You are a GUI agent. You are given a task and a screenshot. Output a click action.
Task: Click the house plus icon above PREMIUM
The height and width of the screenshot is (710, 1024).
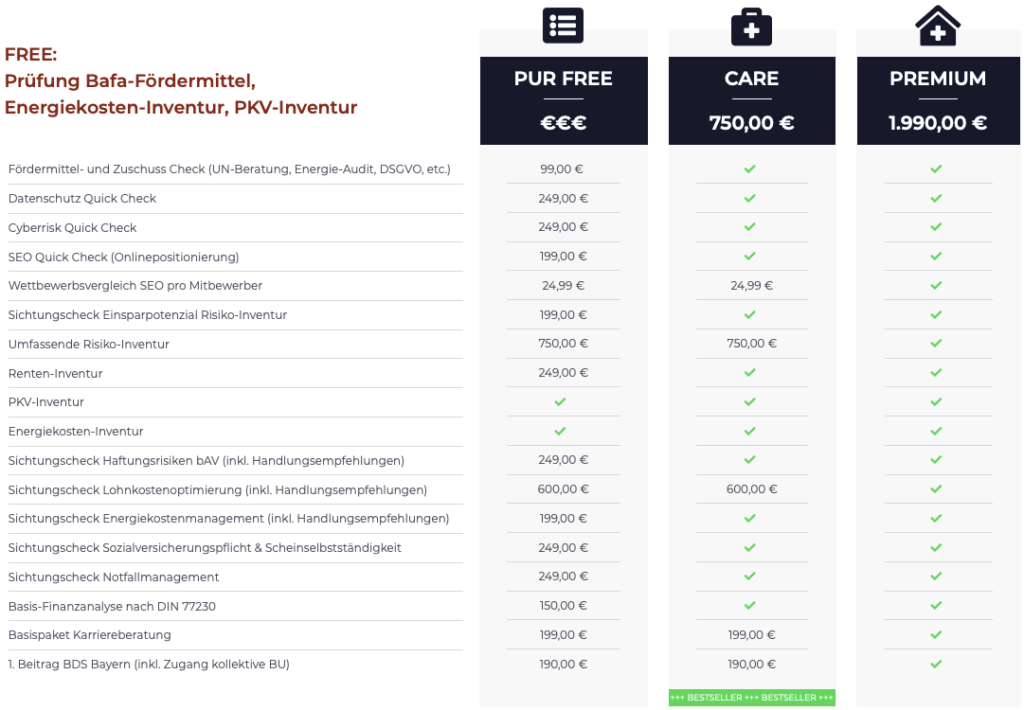pyautogui.click(x=937, y=25)
